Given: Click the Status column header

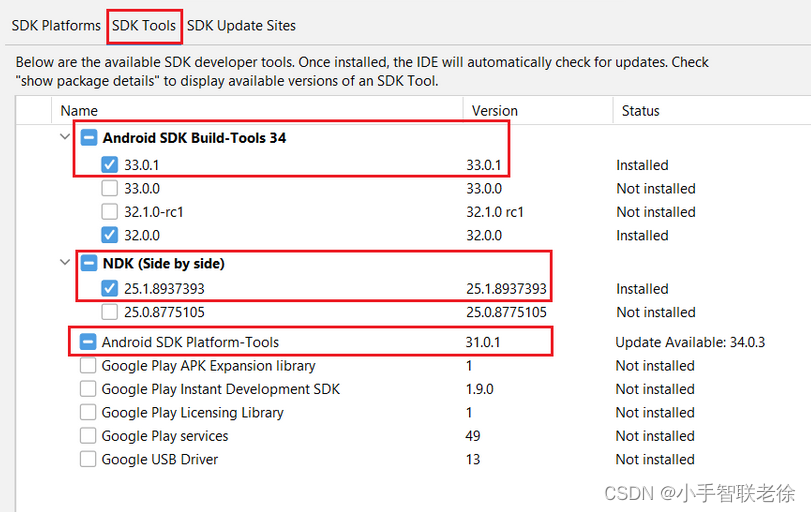Looking at the screenshot, I should [712, 111].
